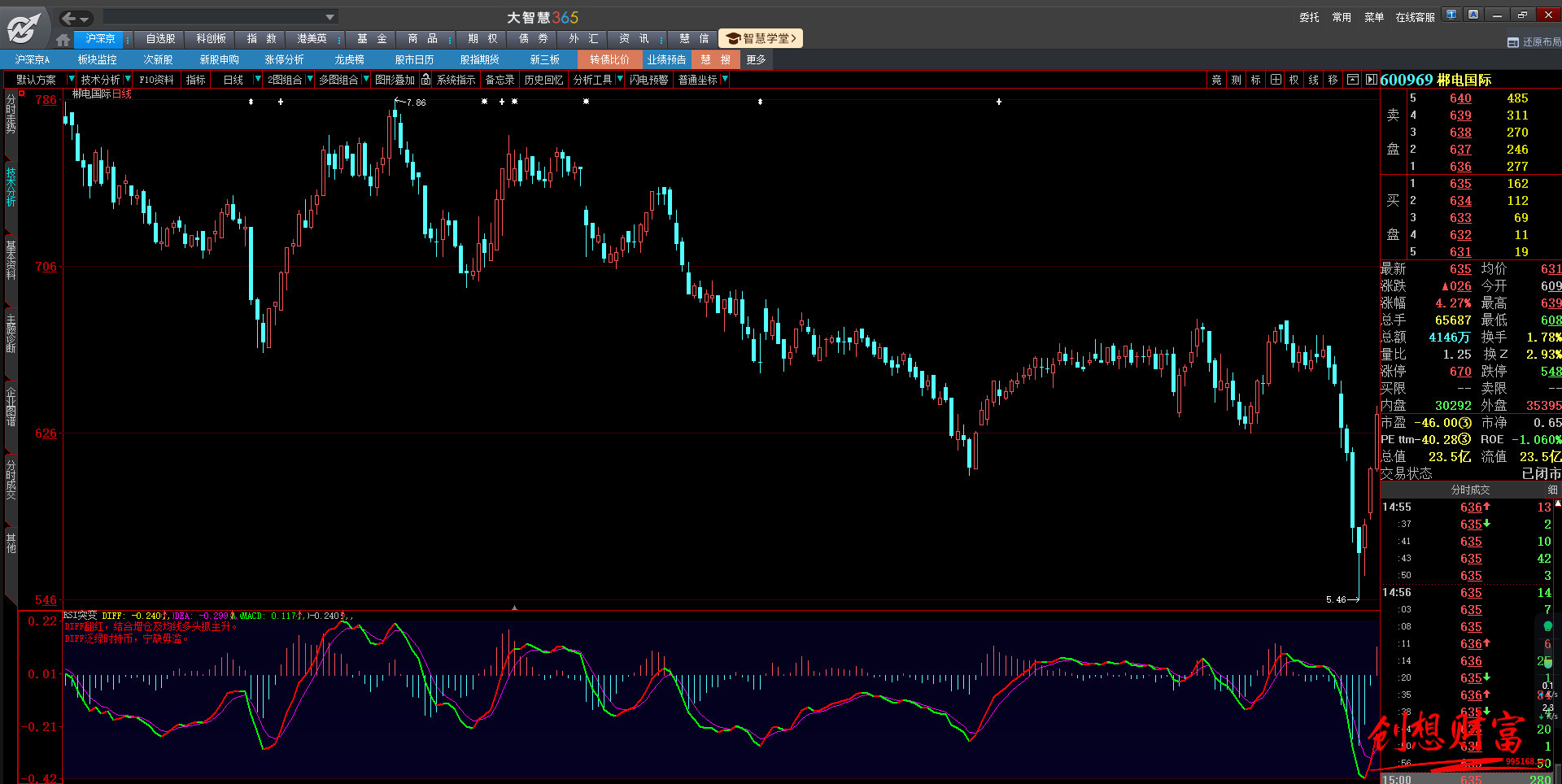This screenshot has height=784, width=1562.
Task: Switch to the 自选股 tab
Action: (160, 38)
